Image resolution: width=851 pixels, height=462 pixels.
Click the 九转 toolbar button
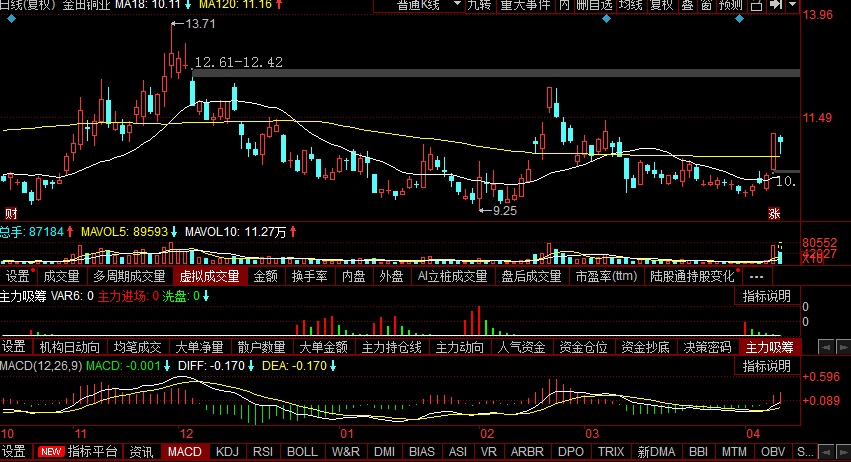(x=480, y=5)
